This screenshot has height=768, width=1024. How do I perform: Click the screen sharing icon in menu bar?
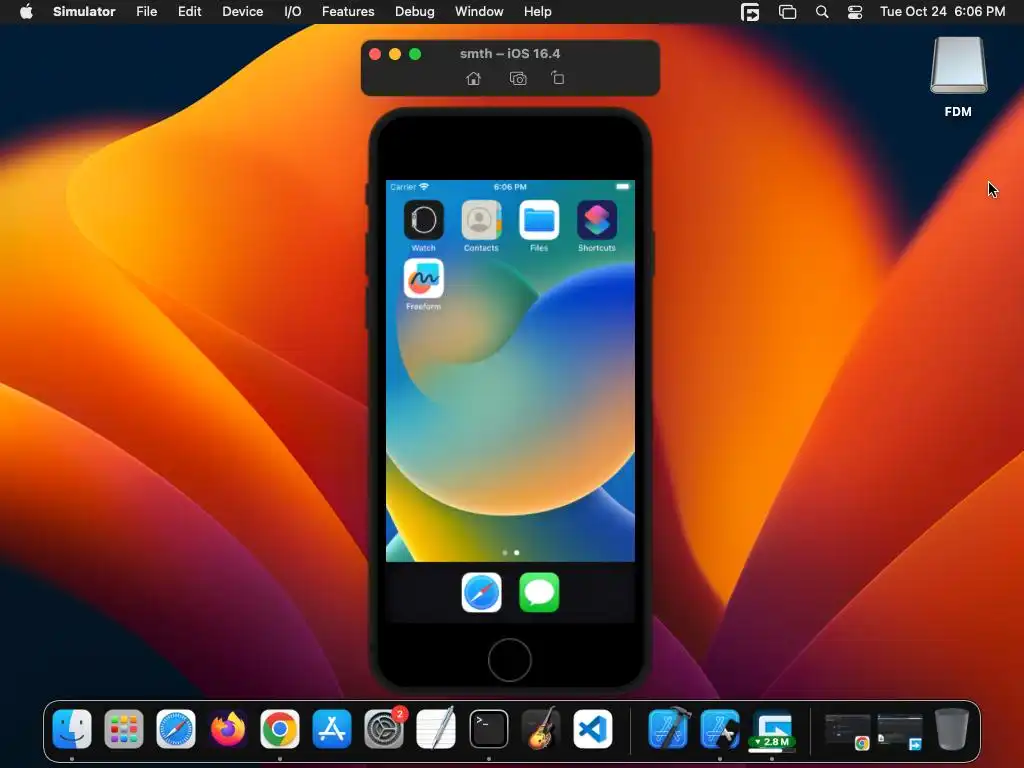(750, 12)
